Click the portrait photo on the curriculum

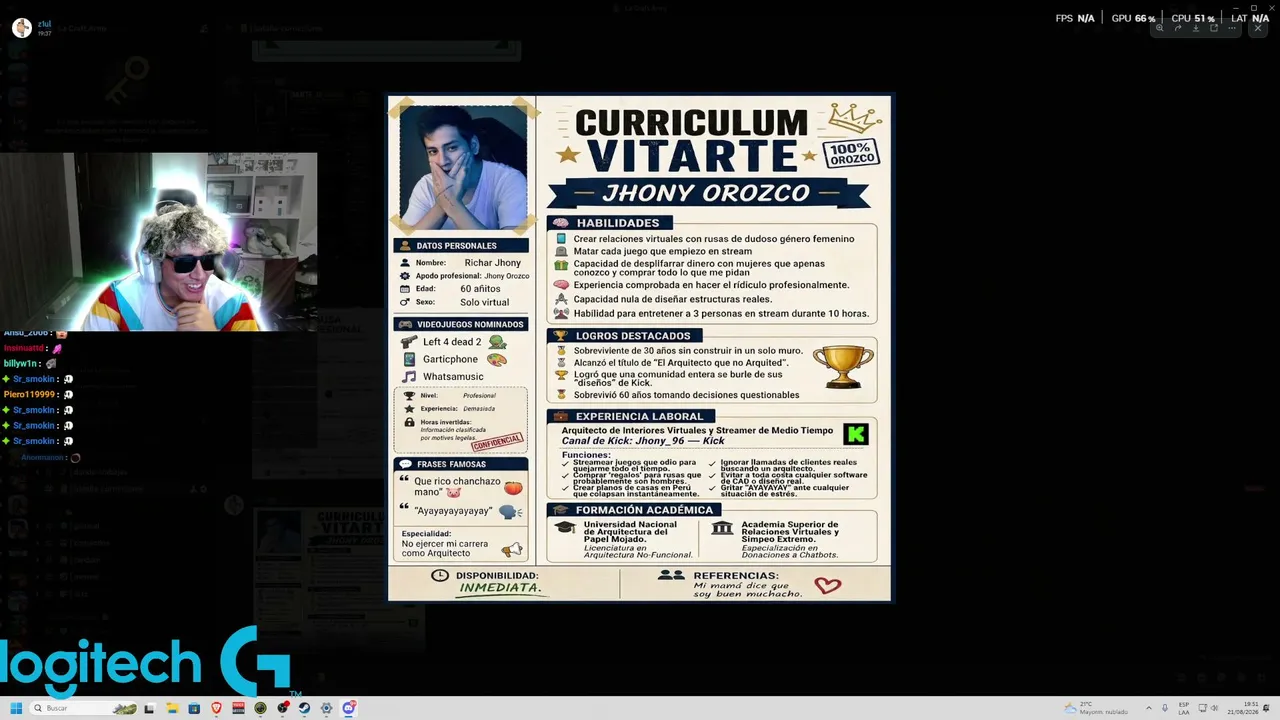point(462,167)
